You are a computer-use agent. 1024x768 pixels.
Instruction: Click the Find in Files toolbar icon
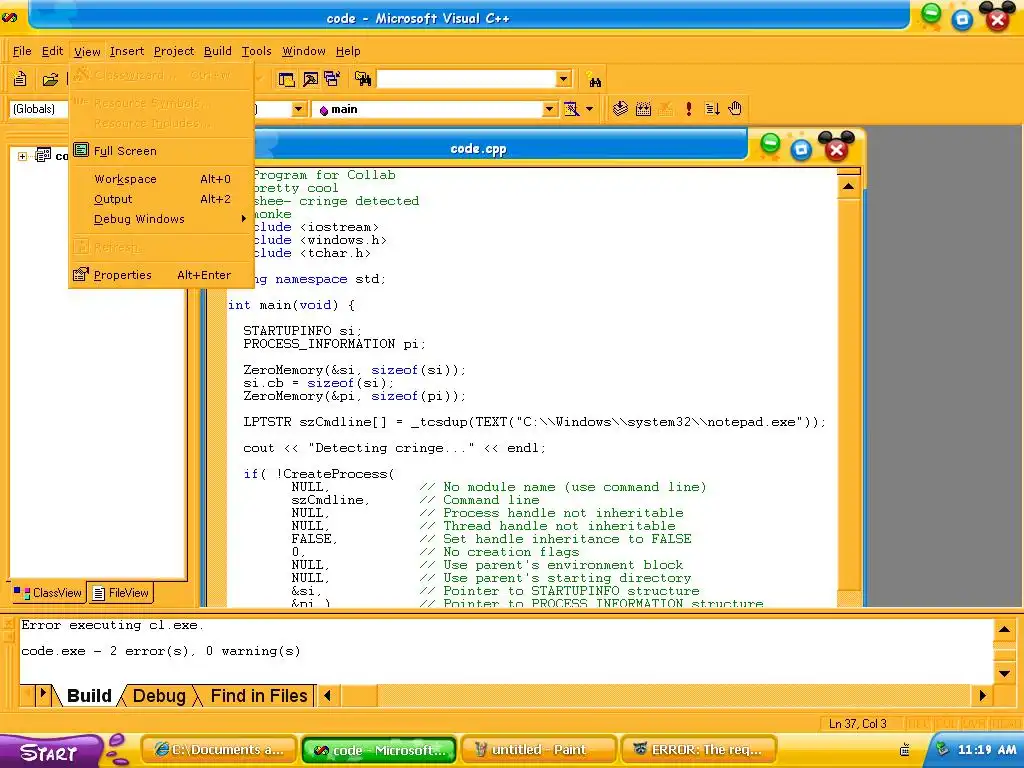click(x=362, y=80)
